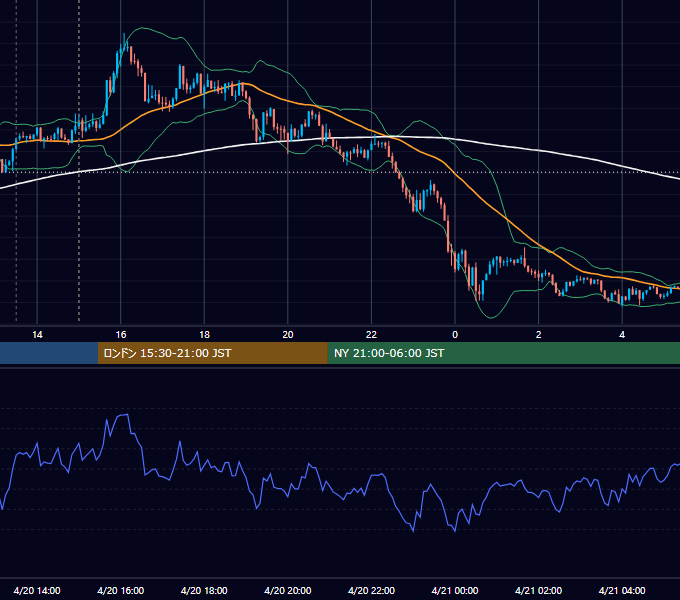Click the '4/21 02:00' date label
The width and height of the screenshot is (680, 600).
(539, 590)
